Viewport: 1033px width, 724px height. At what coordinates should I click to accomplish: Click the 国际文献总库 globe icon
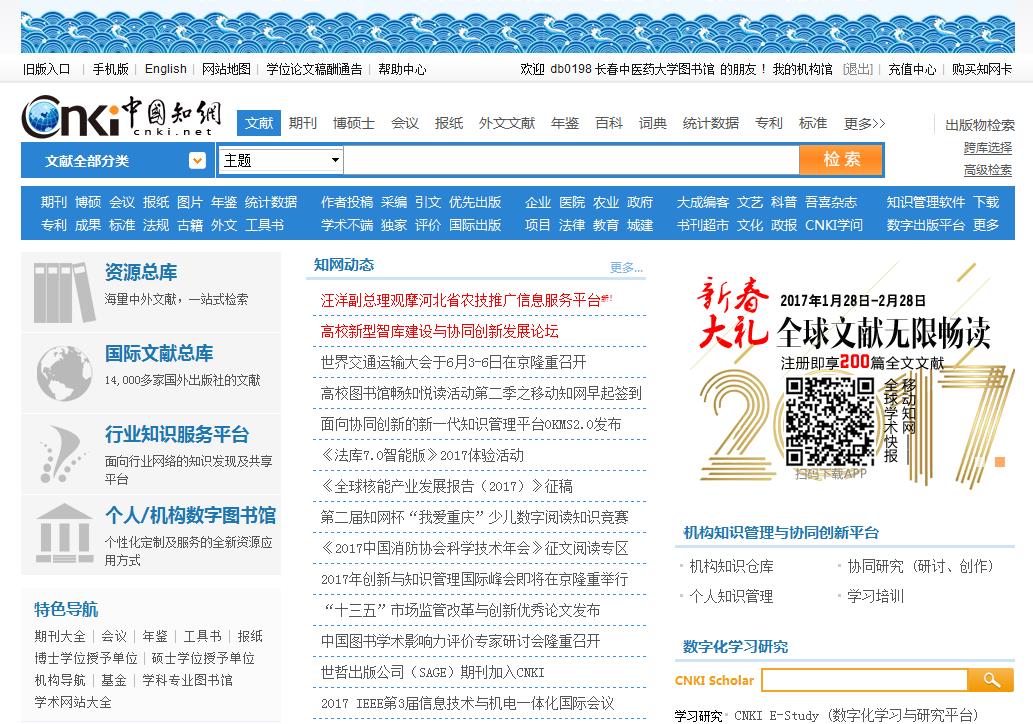[64, 374]
